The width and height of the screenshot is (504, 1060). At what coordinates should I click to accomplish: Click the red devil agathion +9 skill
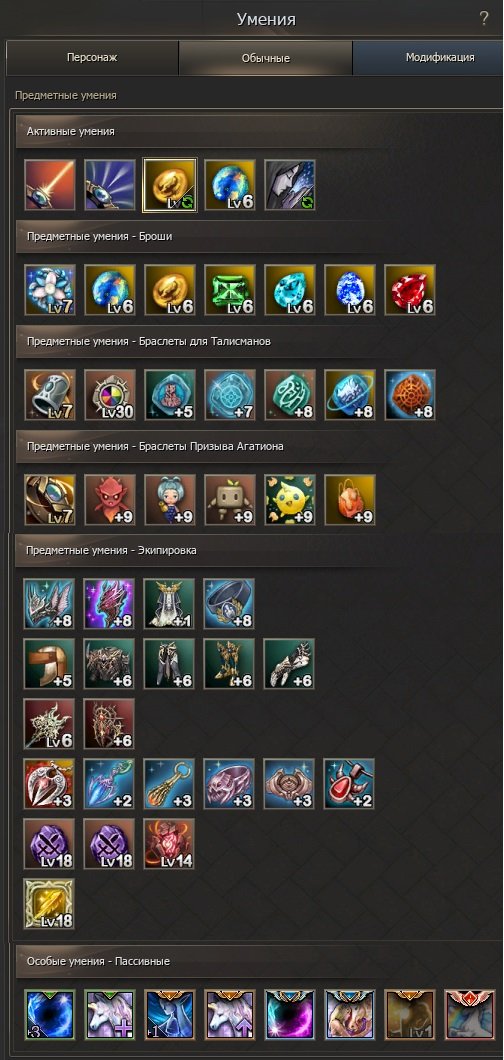coord(109,500)
